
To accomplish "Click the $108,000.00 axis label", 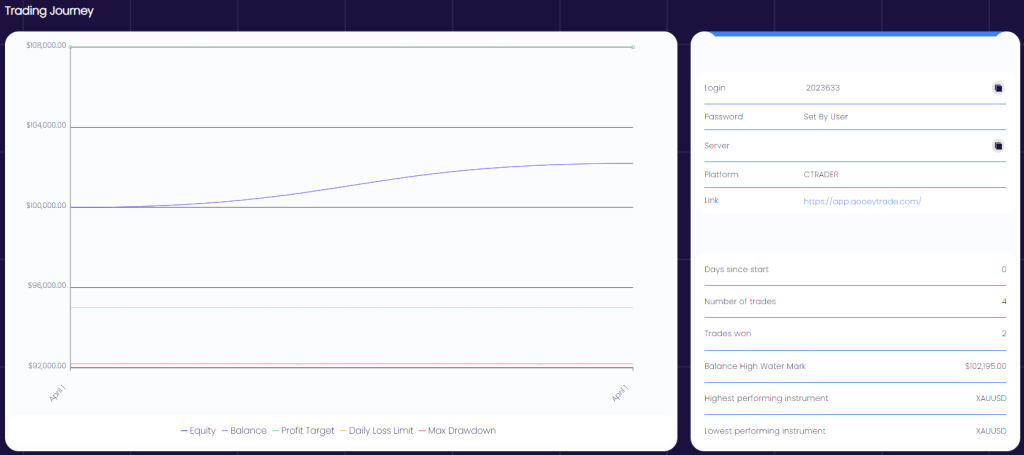I will pos(46,46).
